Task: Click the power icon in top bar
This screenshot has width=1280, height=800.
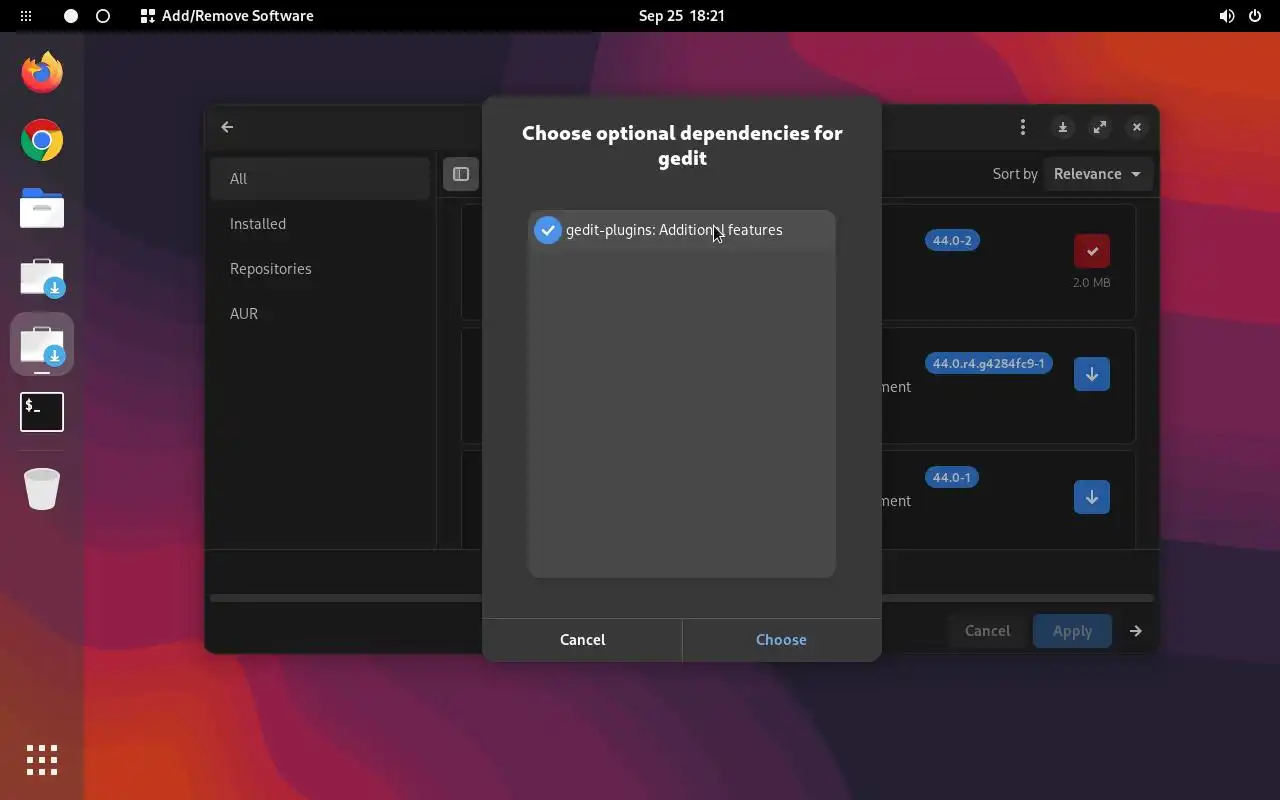Action: click(1255, 16)
